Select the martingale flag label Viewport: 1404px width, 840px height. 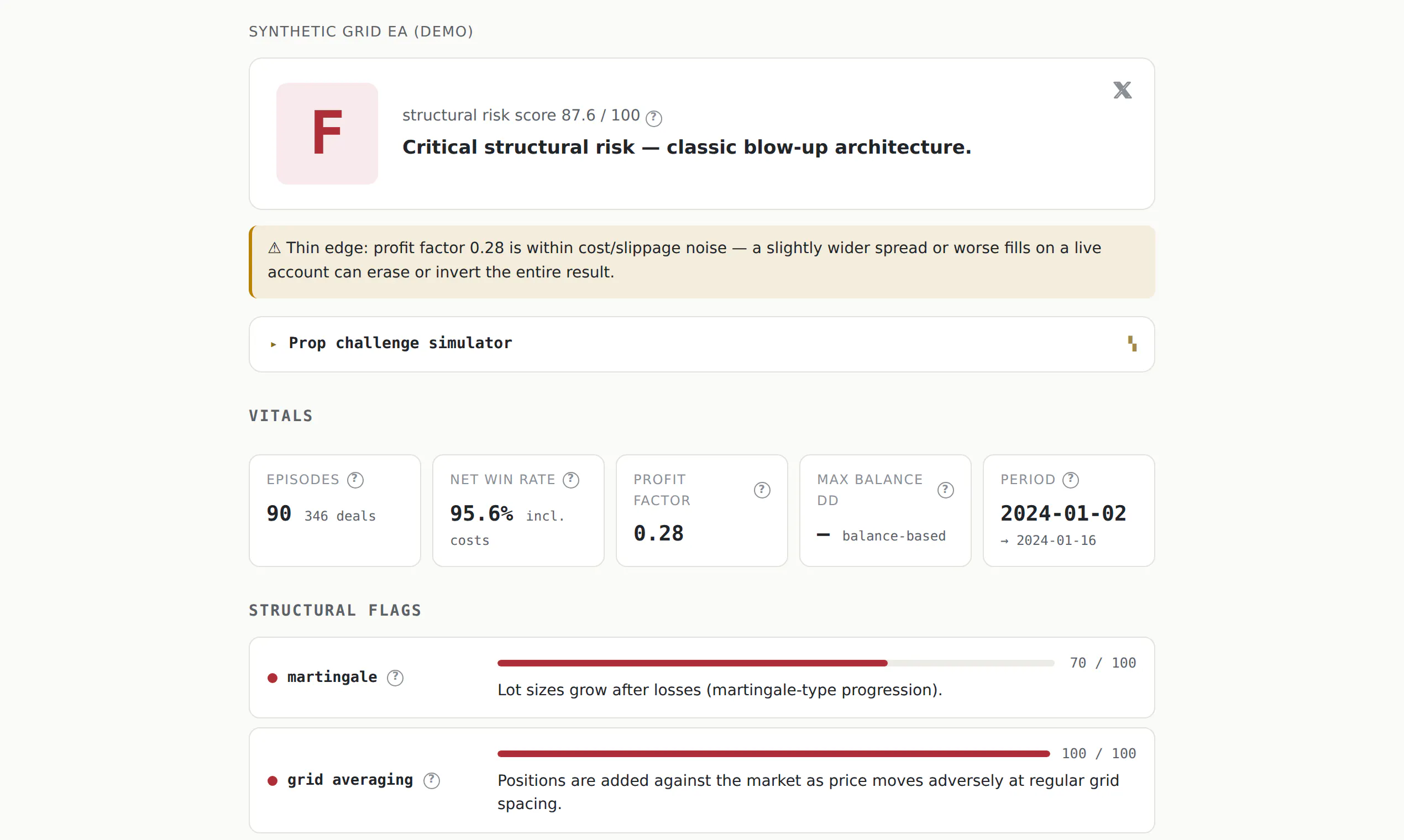(332, 677)
